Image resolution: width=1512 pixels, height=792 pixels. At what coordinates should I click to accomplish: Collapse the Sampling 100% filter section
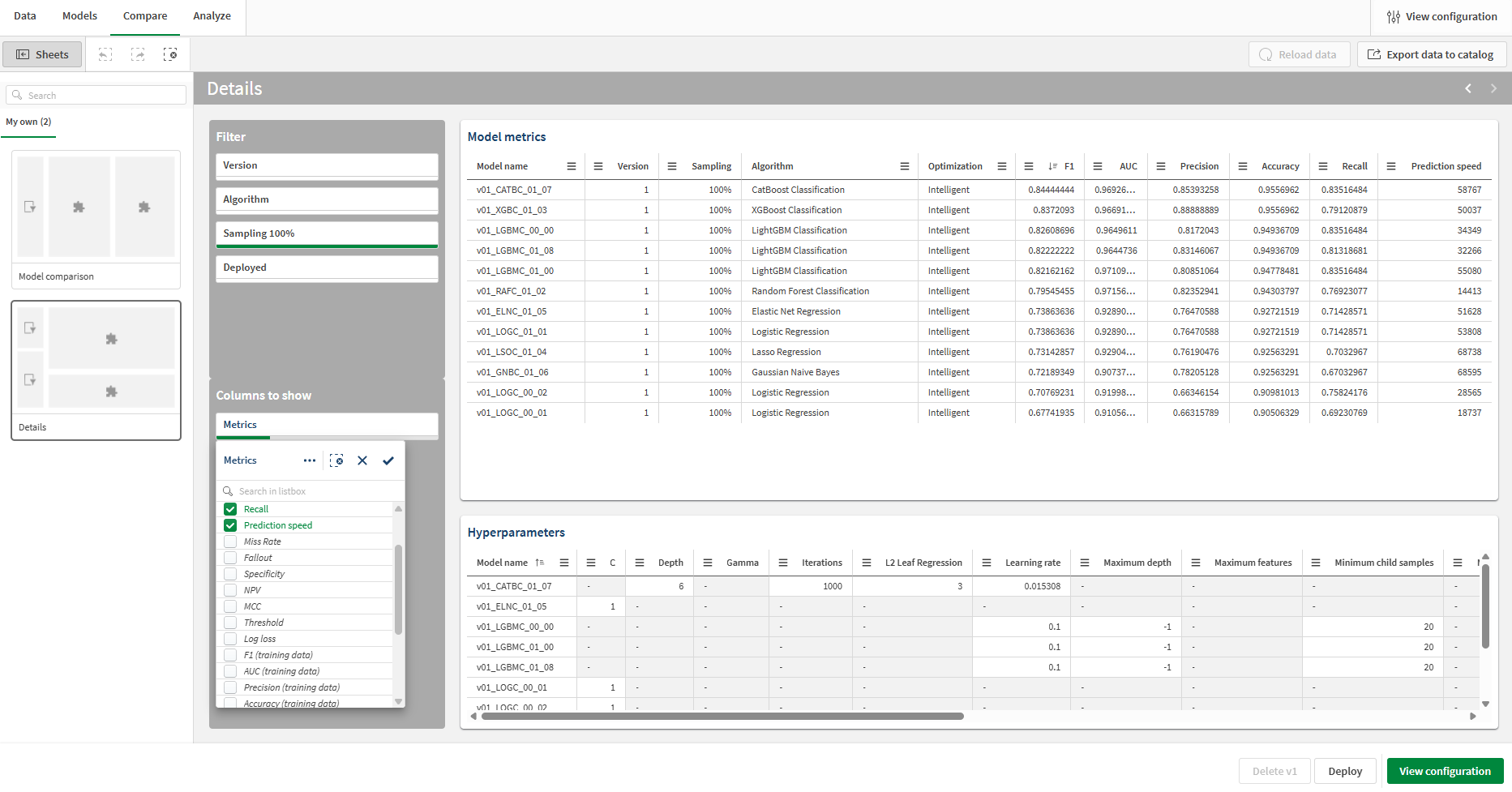pos(327,233)
